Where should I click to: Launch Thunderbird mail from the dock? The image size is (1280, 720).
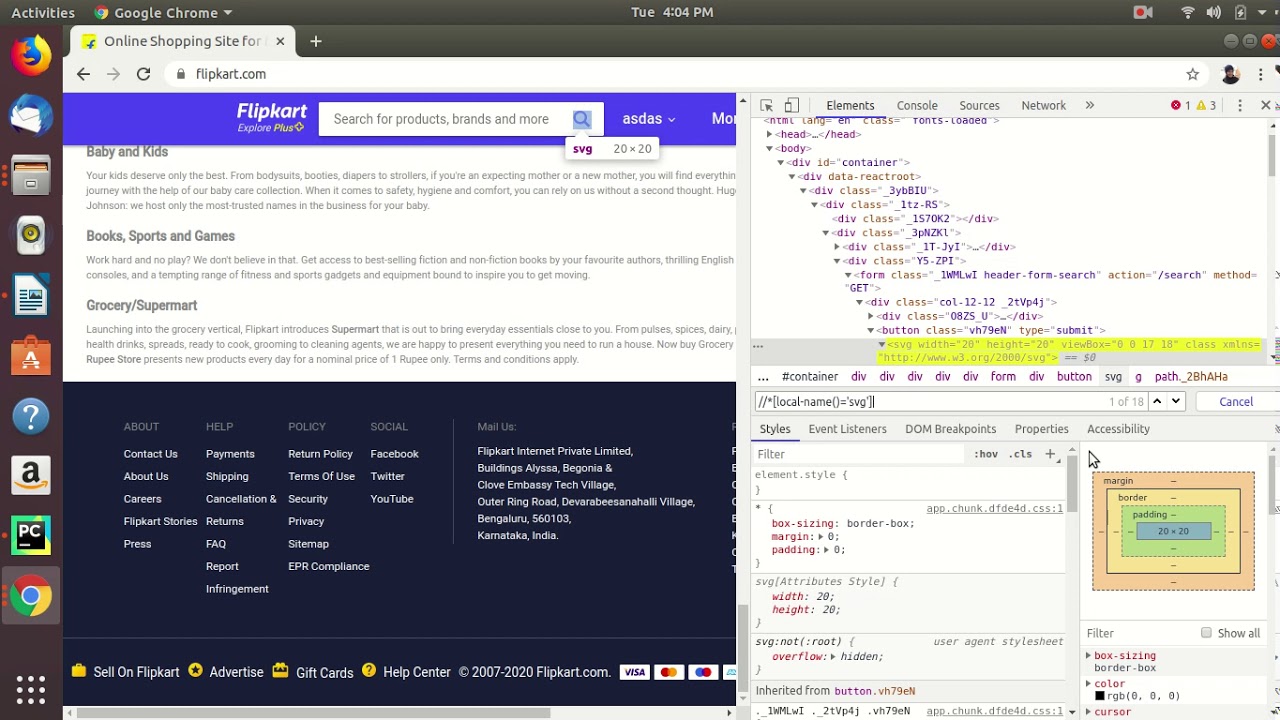(x=31, y=114)
